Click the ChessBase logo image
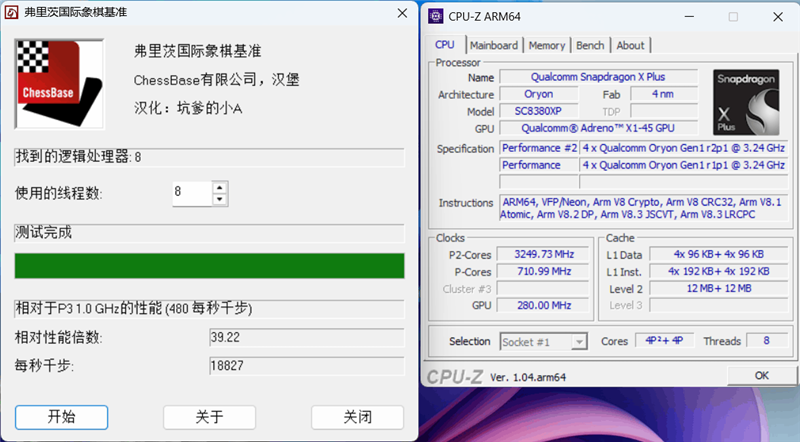 tap(59, 84)
